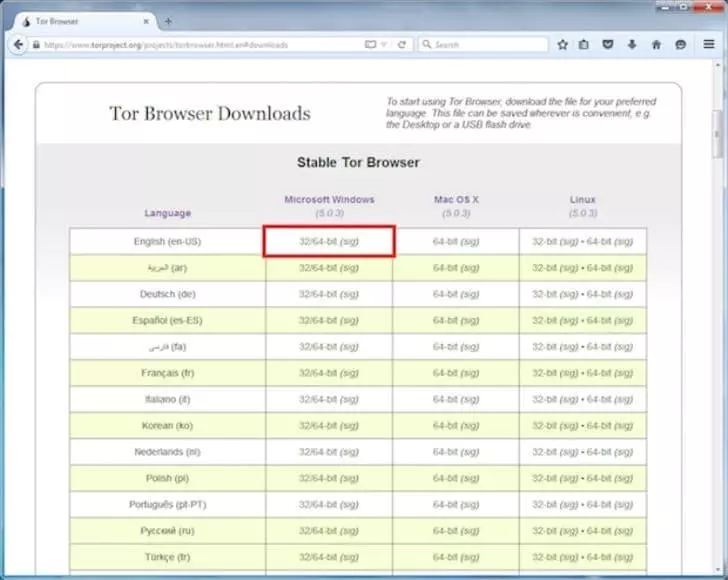
Task: Expand the URL history dropdown arrow
Action: tap(388, 45)
